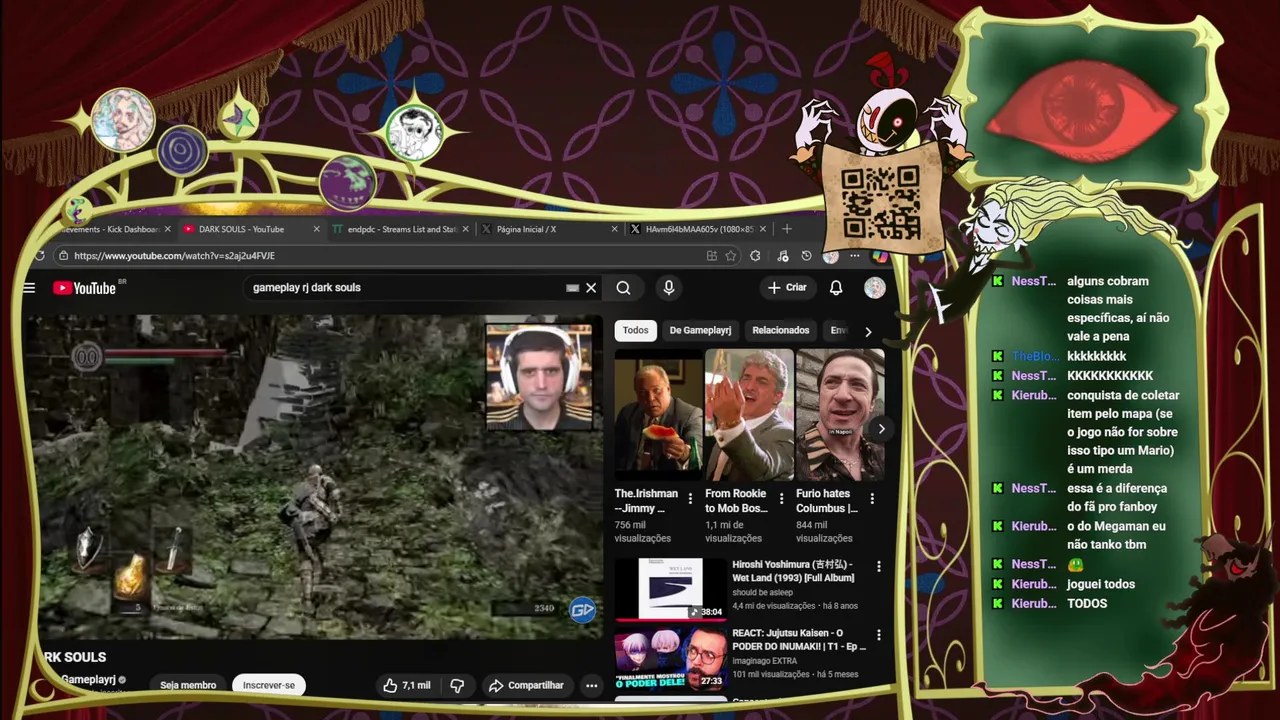The image size is (1280, 720).
Task: Open the Jujutsu Kaisen react thumbnail
Action: [x=670, y=657]
